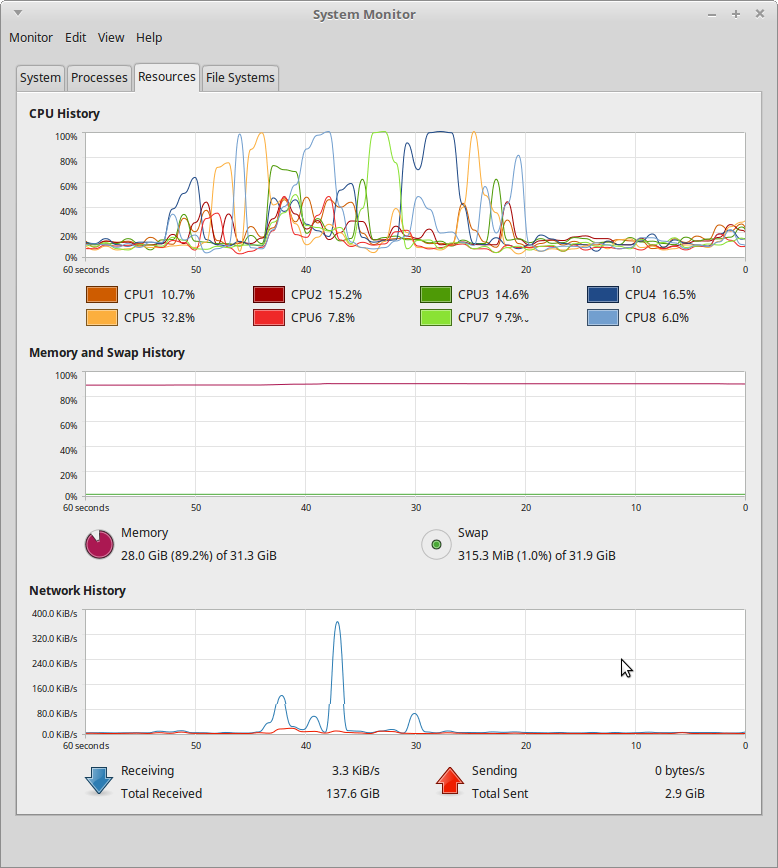This screenshot has width=778, height=868.
Task: Click the CPU5 color swatch
Action: pyautogui.click(x=102, y=318)
